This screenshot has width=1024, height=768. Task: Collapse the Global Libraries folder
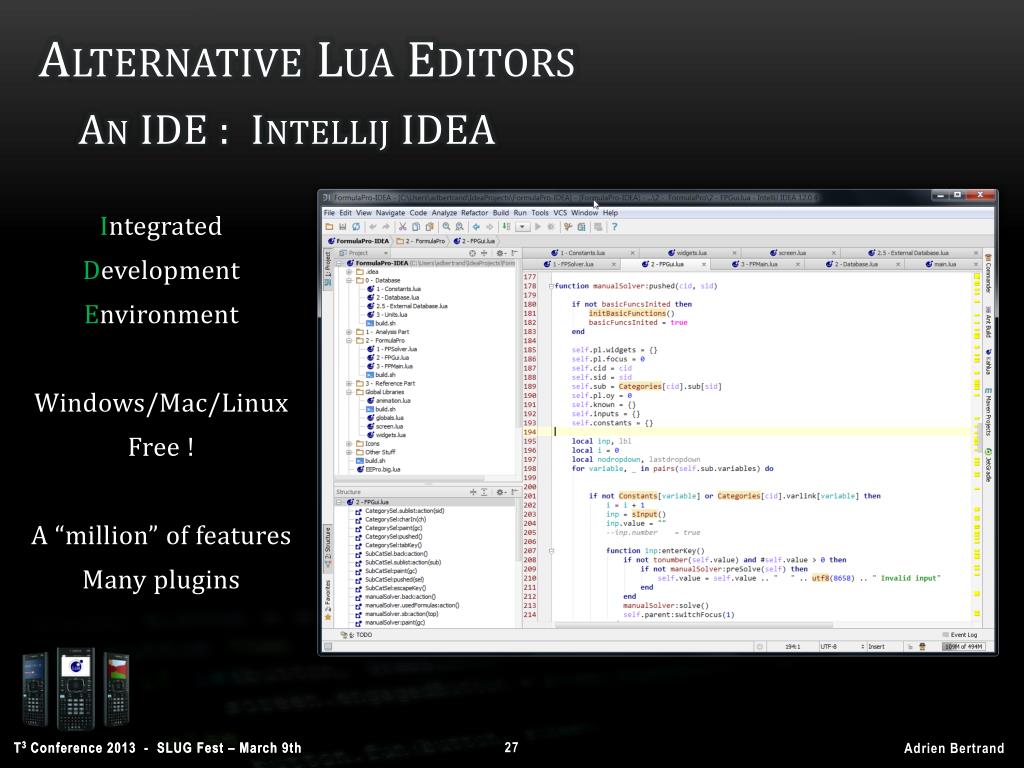click(349, 392)
